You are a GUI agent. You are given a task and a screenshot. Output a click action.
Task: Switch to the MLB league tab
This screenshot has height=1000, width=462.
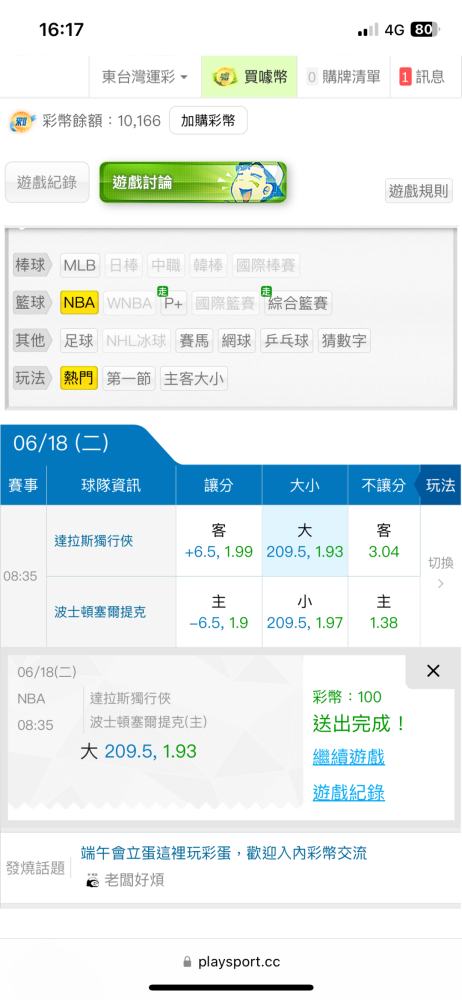point(80,265)
